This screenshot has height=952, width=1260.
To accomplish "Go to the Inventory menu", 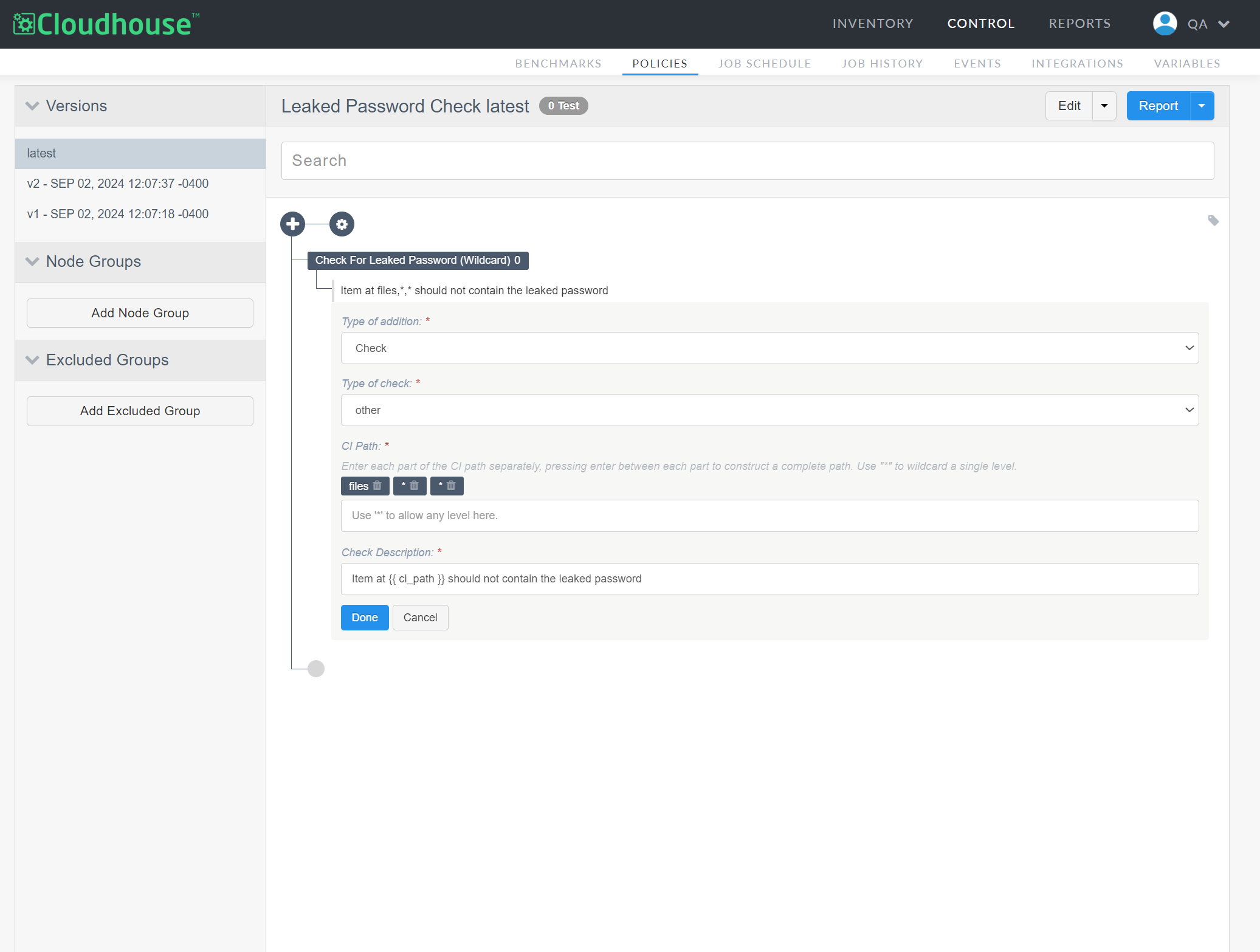I will (x=873, y=24).
